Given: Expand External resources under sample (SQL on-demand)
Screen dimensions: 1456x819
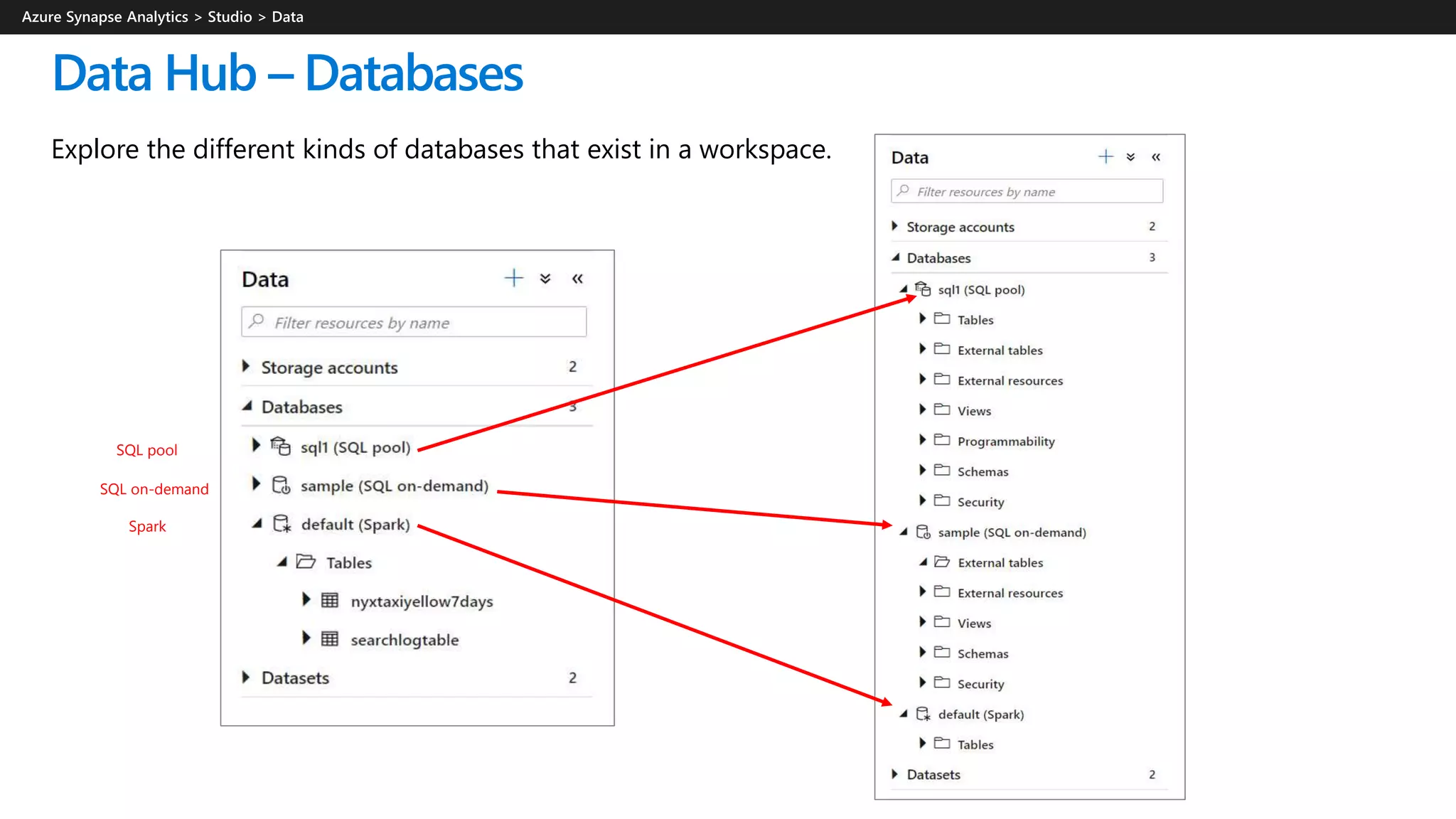Looking at the screenshot, I should point(922,591).
